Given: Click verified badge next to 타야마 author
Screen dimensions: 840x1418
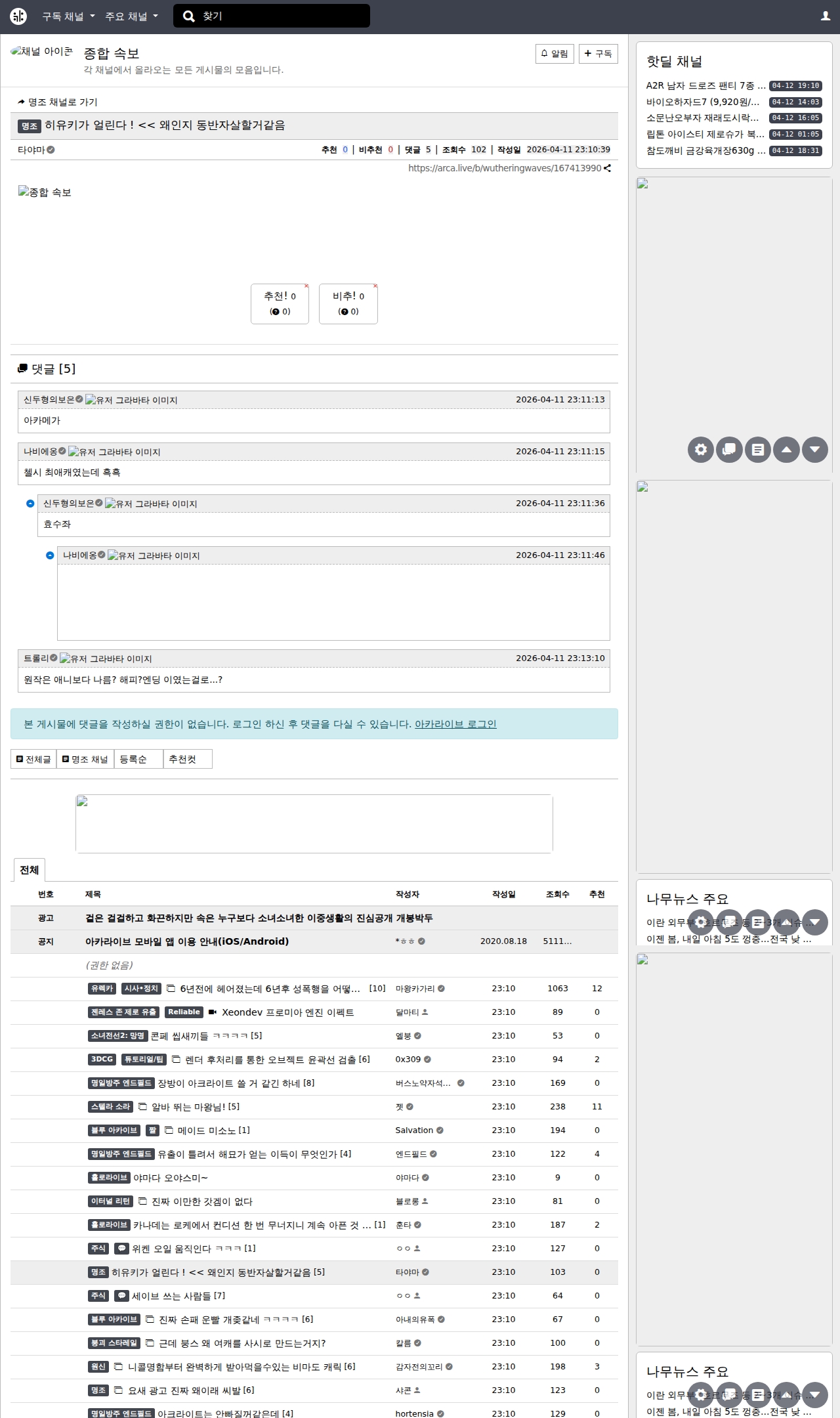Looking at the screenshot, I should pyautogui.click(x=51, y=150).
